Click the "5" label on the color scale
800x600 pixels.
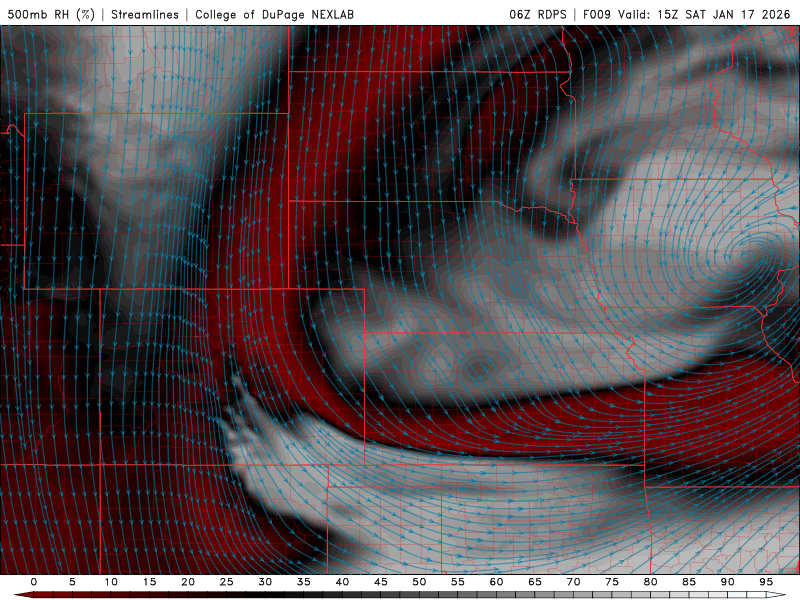tap(72, 582)
